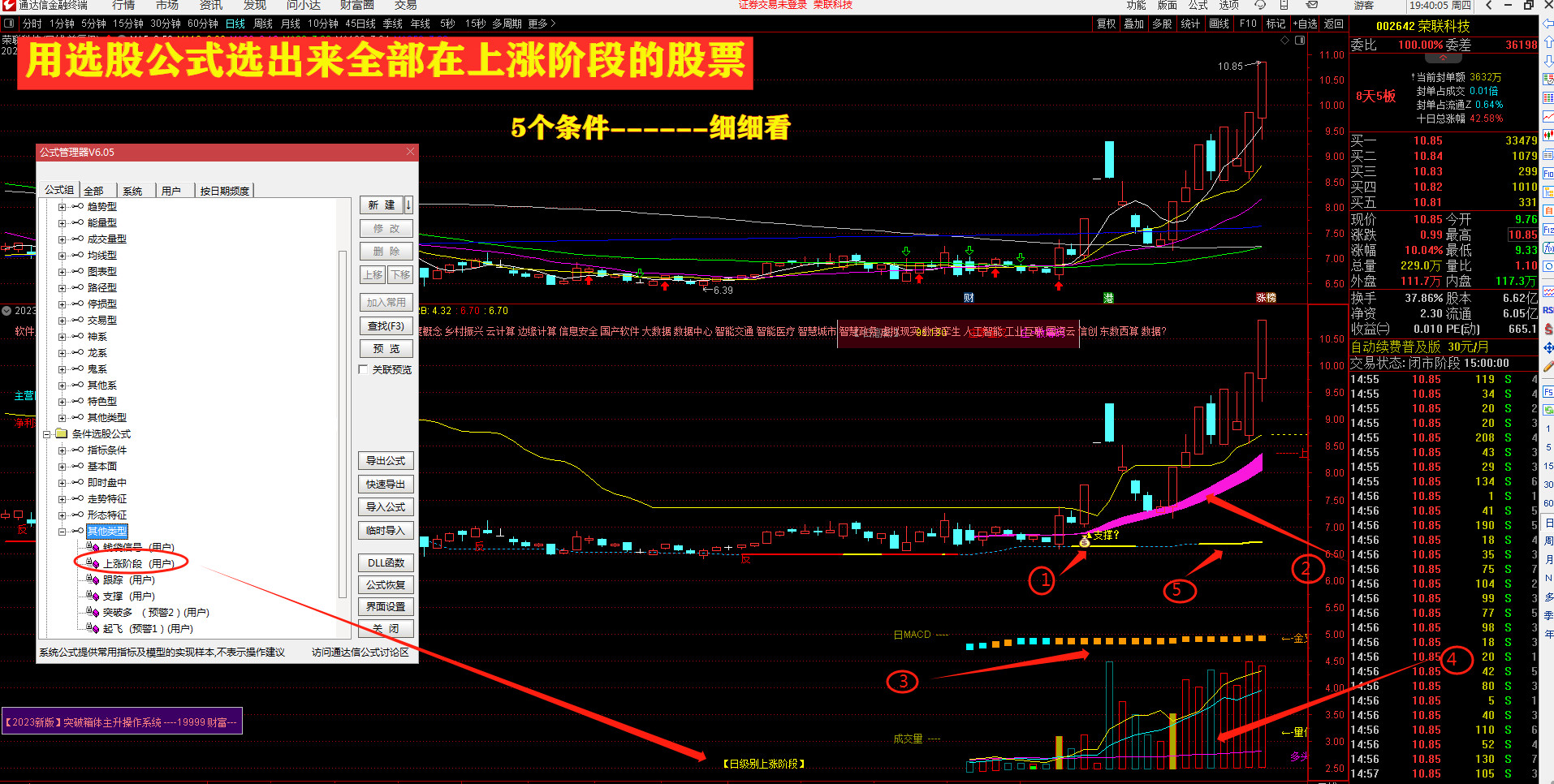Expand the 能量型 tree node

[62, 223]
